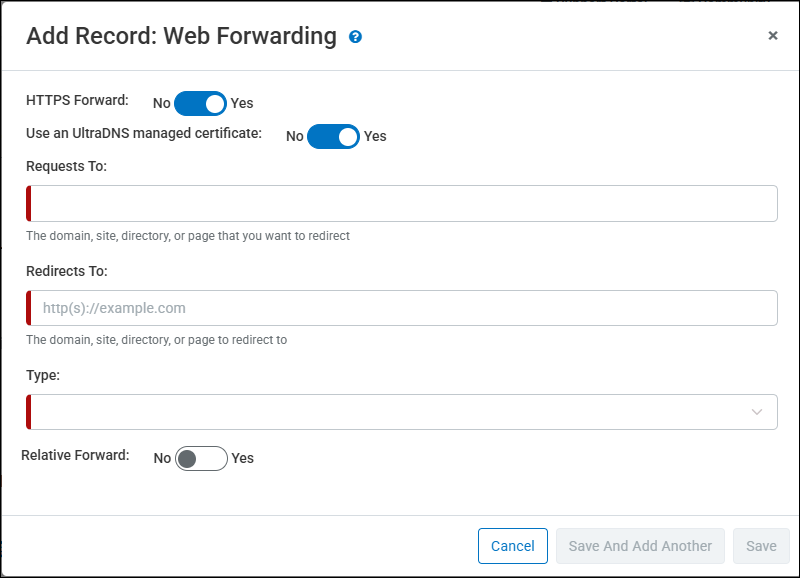The height and width of the screenshot is (578, 800).
Task: Enable the Relative Forward toggle
Action: [x=201, y=458]
